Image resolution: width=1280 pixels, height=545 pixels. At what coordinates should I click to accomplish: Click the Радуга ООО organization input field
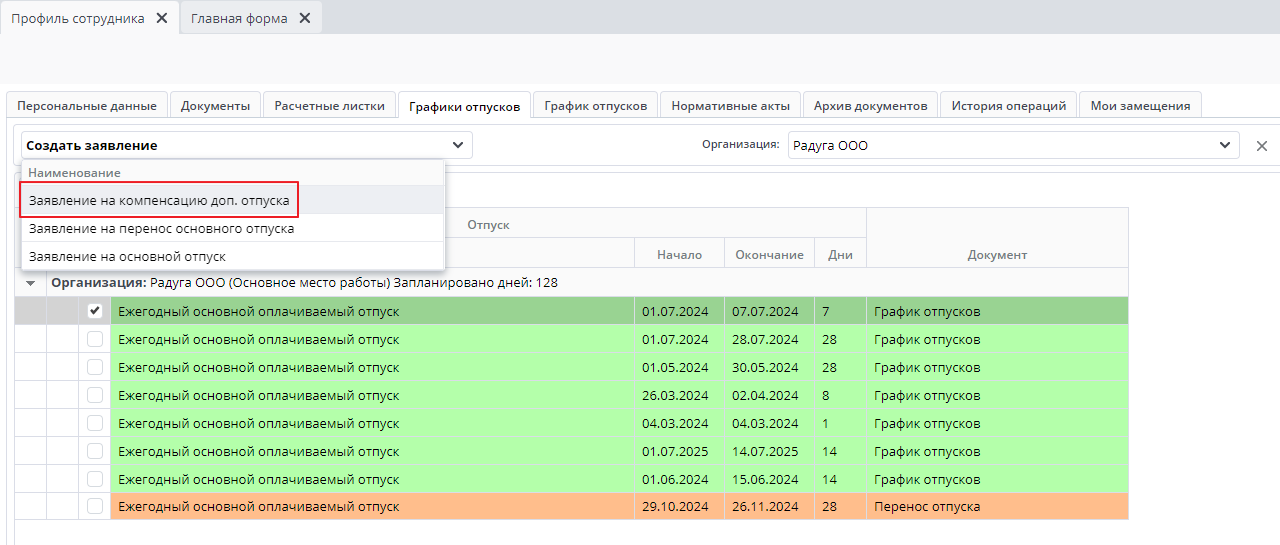(x=1000, y=145)
